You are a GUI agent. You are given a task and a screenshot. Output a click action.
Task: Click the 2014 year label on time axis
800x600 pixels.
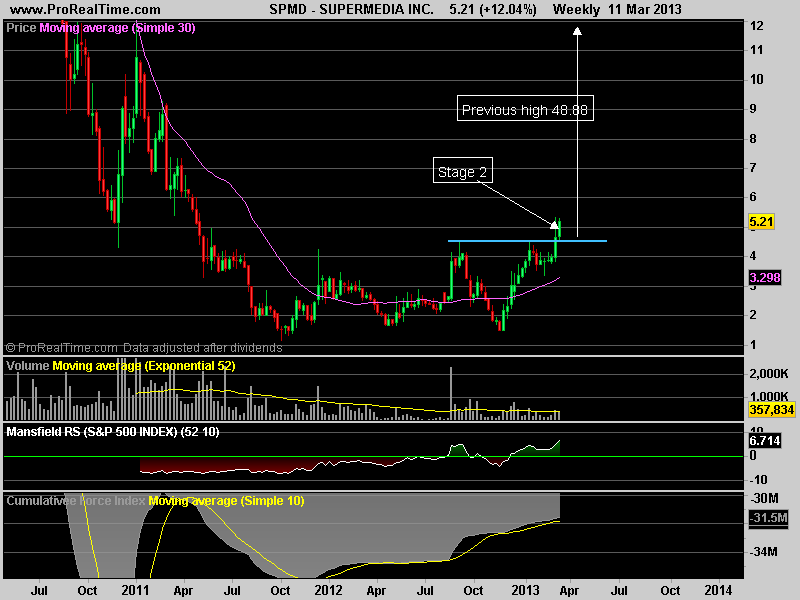point(718,590)
